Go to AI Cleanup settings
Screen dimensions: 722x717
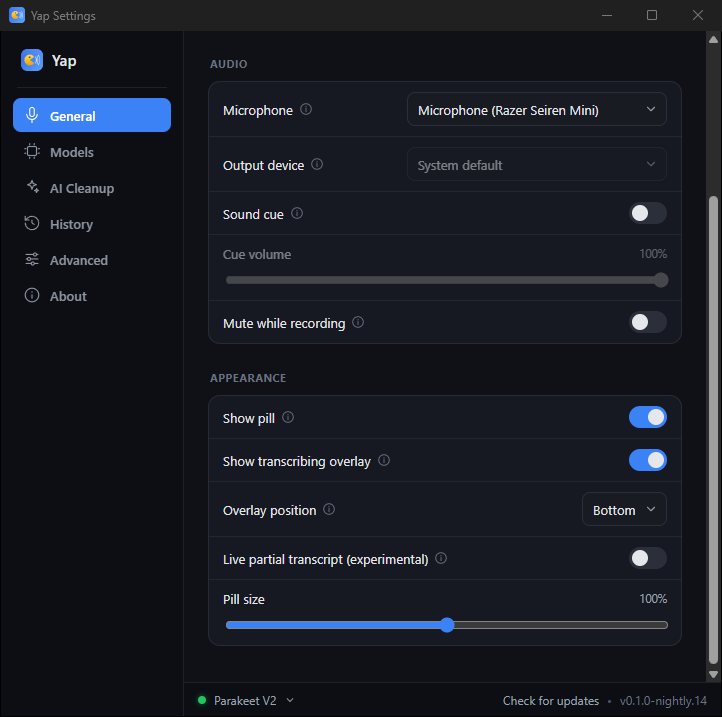(92, 188)
